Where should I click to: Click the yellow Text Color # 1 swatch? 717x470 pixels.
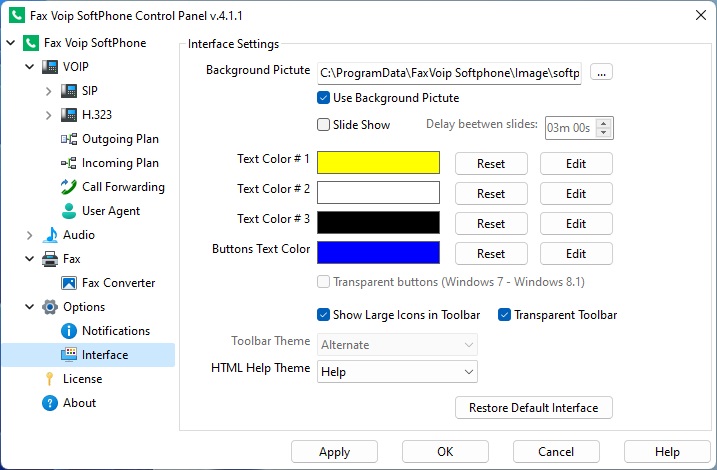tap(379, 163)
